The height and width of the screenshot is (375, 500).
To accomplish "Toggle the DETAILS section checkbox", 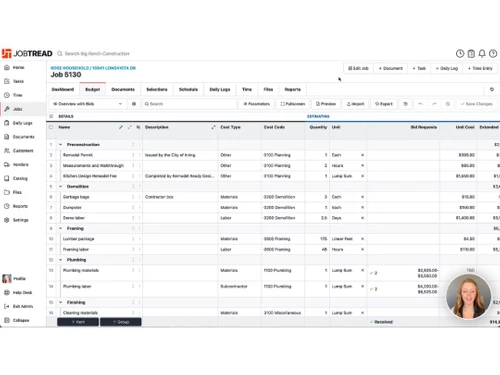I will (x=51, y=116).
